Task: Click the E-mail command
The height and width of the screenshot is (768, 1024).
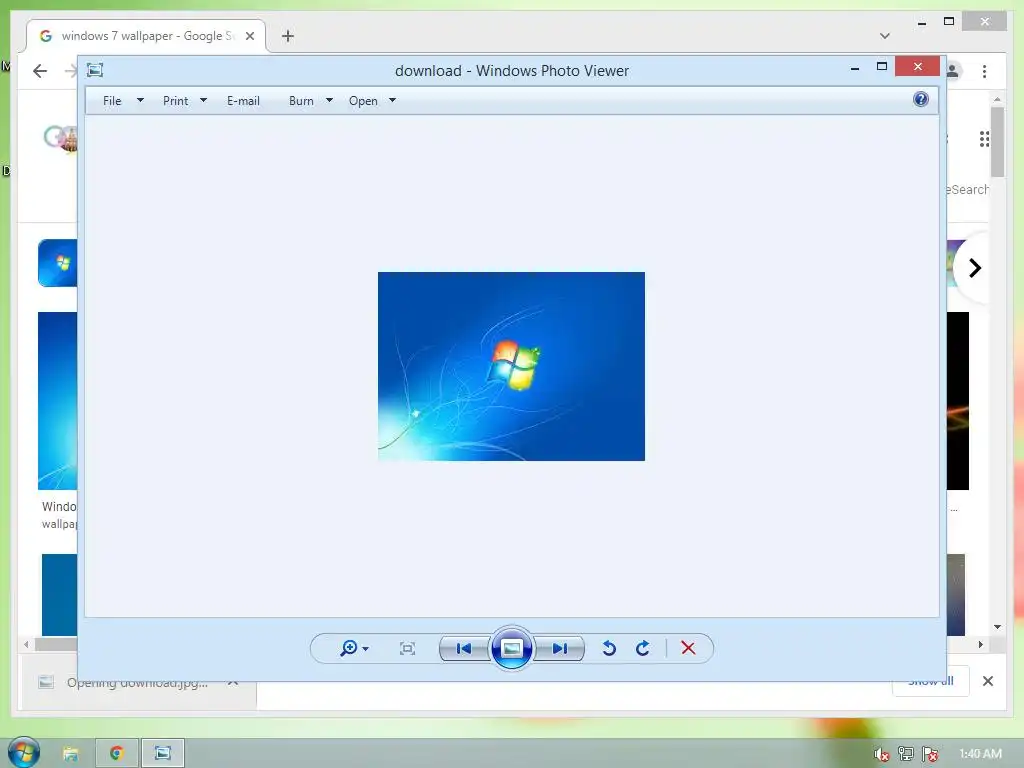Action: point(243,101)
